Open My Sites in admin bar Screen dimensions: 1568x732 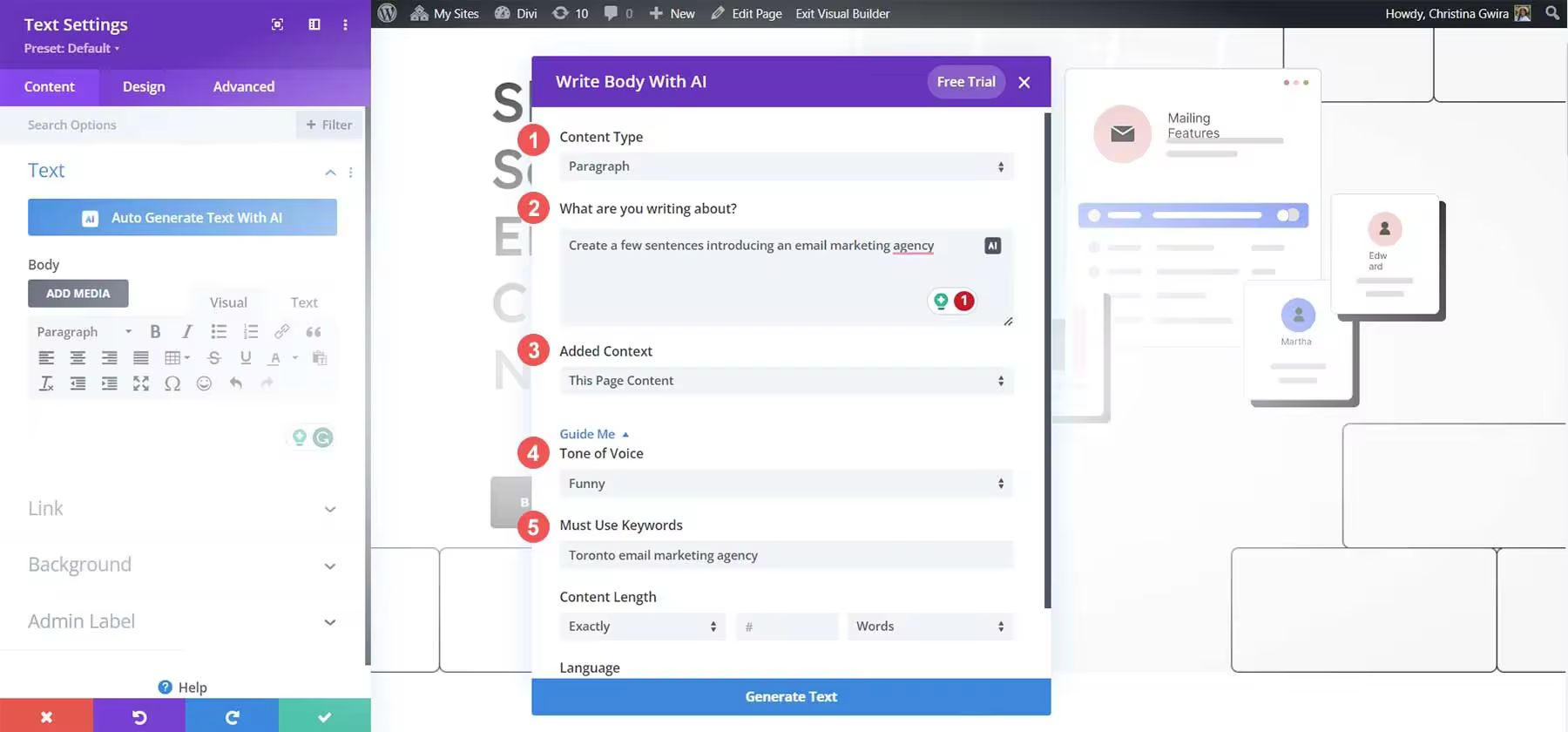(444, 13)
